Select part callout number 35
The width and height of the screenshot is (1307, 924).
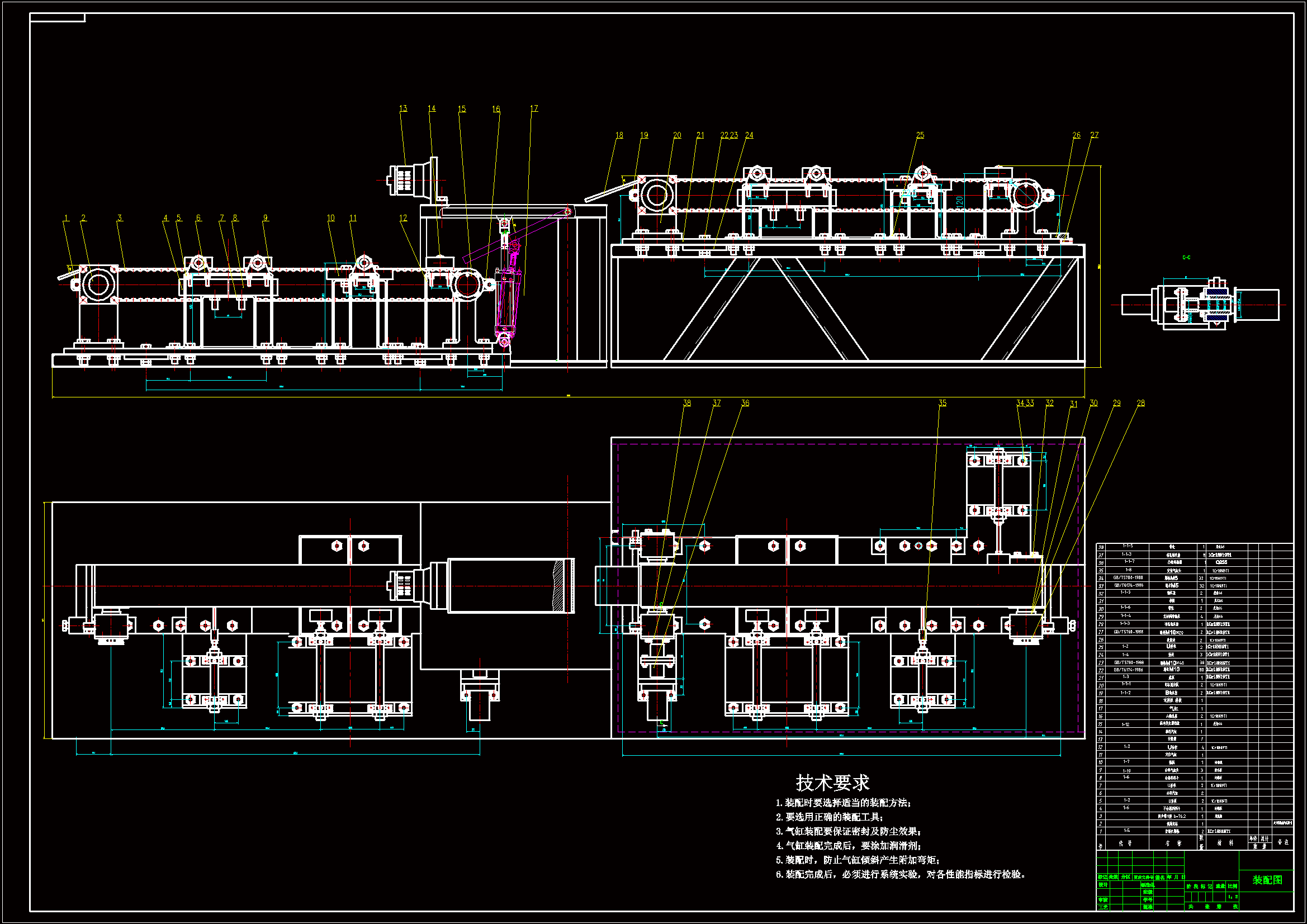942,403
